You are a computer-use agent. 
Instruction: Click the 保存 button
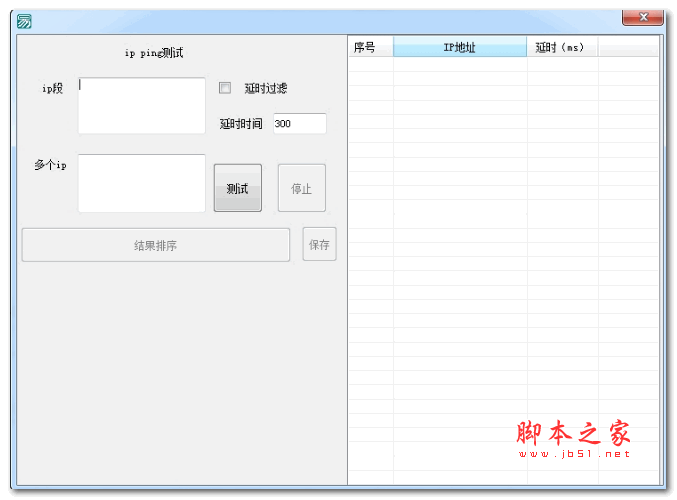click(x=319, y=244)
